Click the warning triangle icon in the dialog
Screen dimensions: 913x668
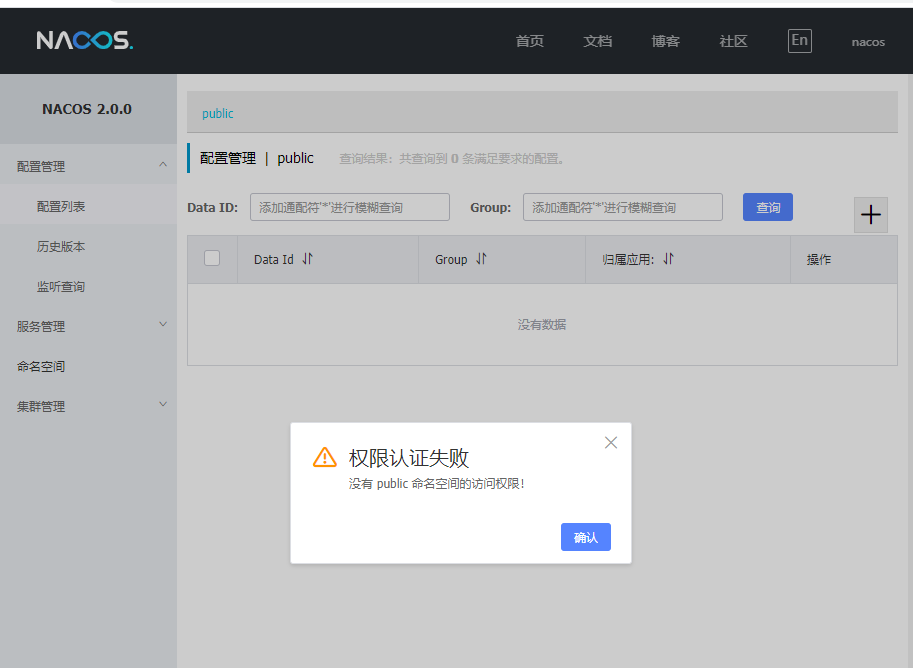click(x=325, y=457)
